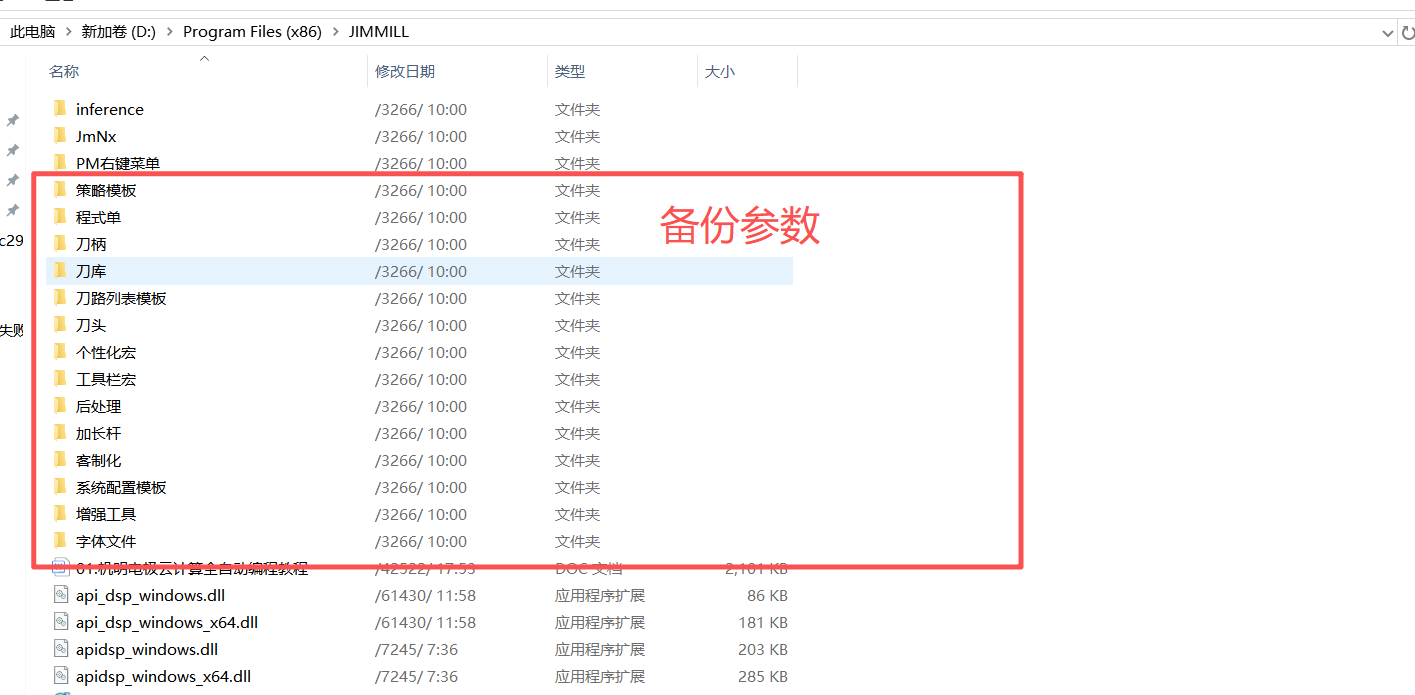This screenshot has width=1415, height=695.
Task: Click the 程式单 folder name
Action: click(x=99, y=217)
